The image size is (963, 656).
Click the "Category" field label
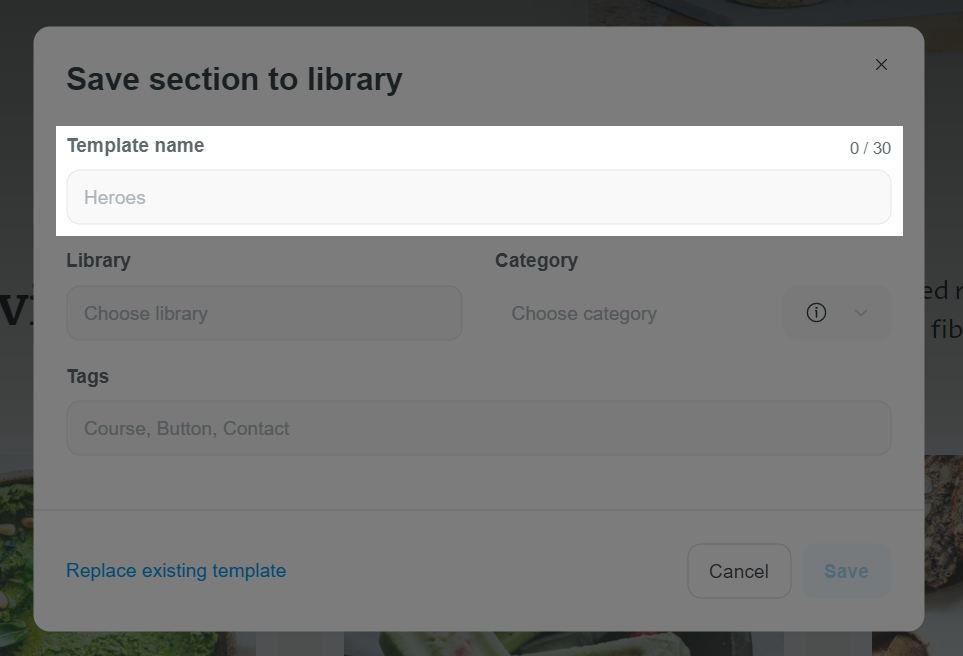click(x=536, y=261)
